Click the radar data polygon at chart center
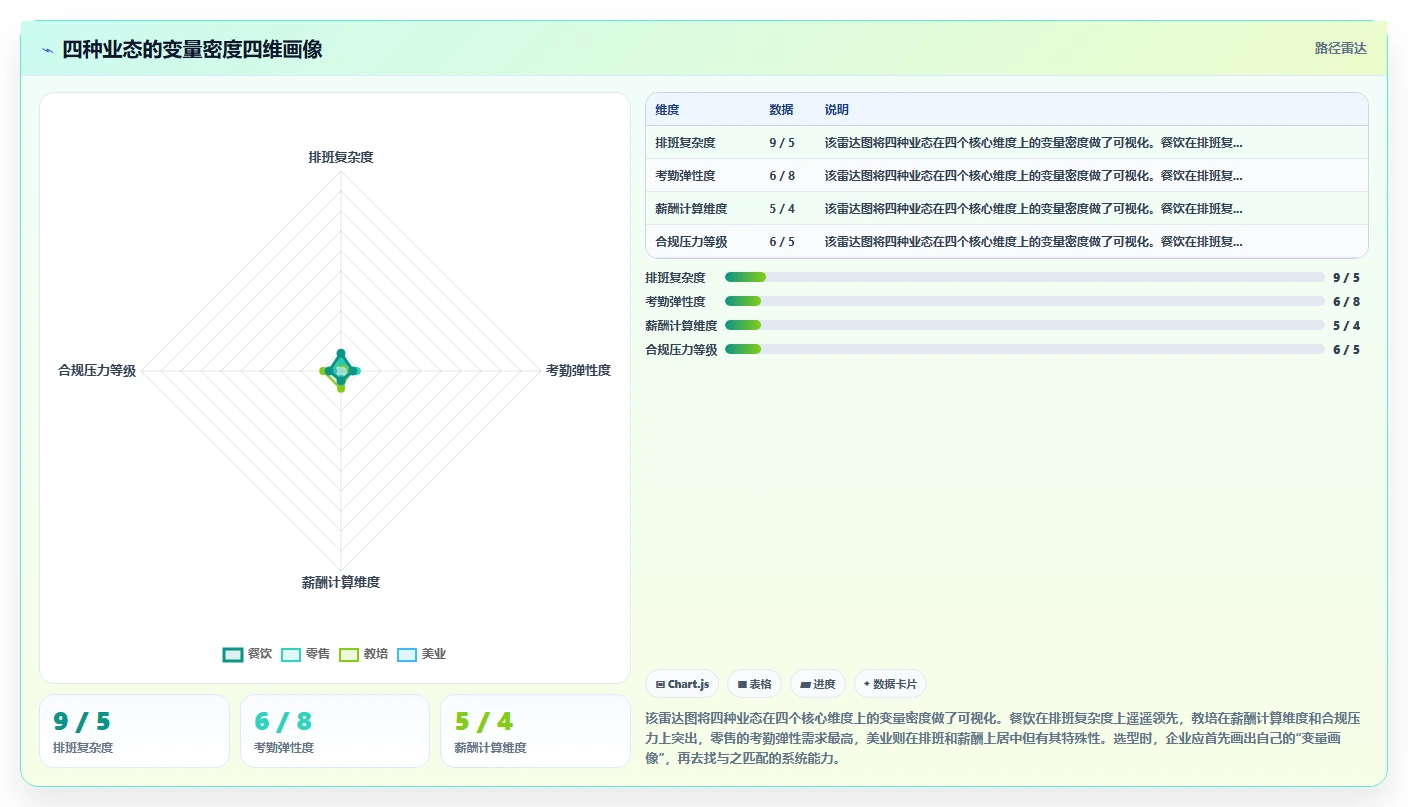1408x807 pixels. tap(341, 371)
